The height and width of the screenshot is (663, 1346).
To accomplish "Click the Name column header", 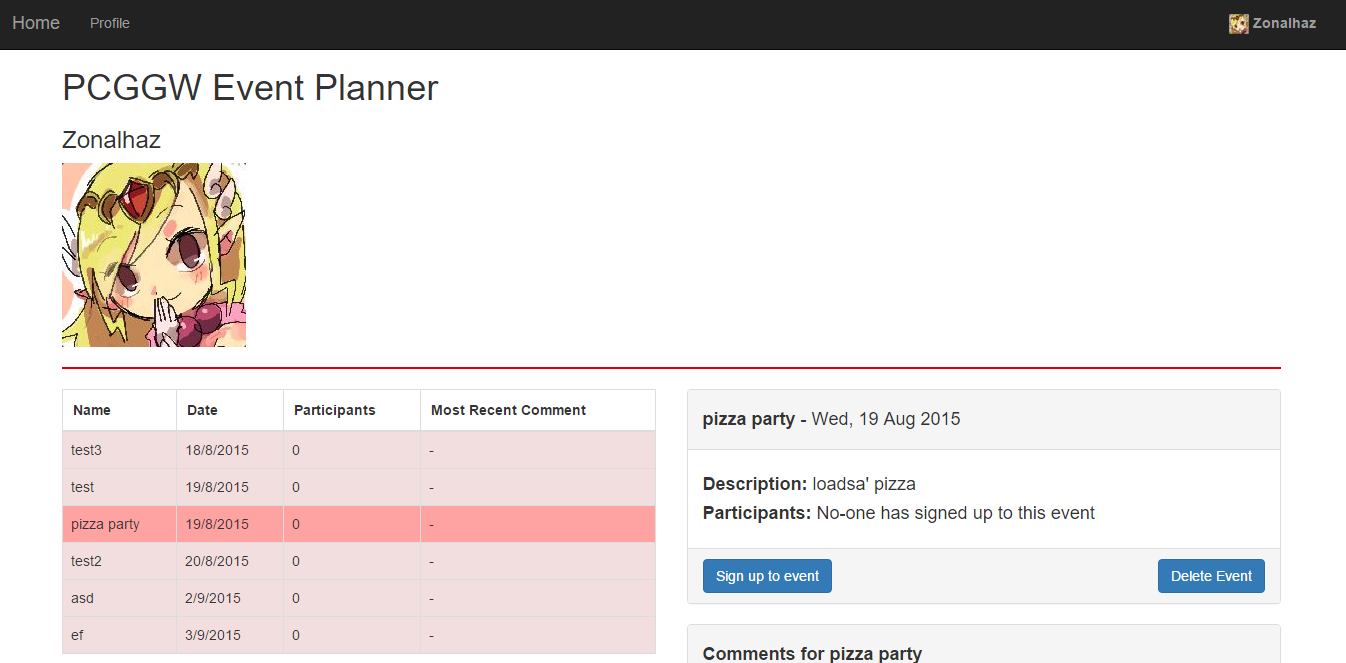I will (92, 410).
